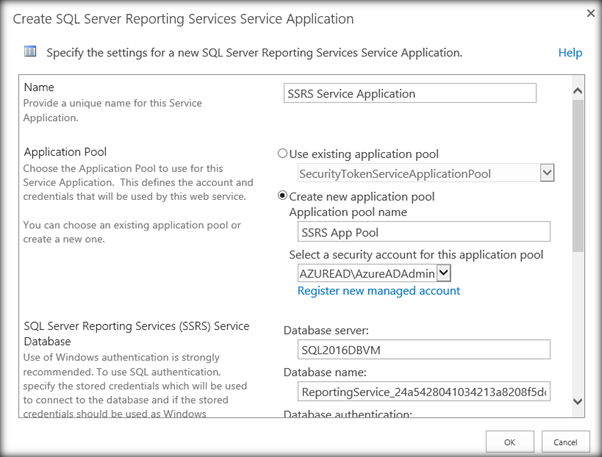This screenshot has width=602, height=457.
Task: Open the SecurityTokenServiceApplicationPool dropdown
Action: coord(546,174)
